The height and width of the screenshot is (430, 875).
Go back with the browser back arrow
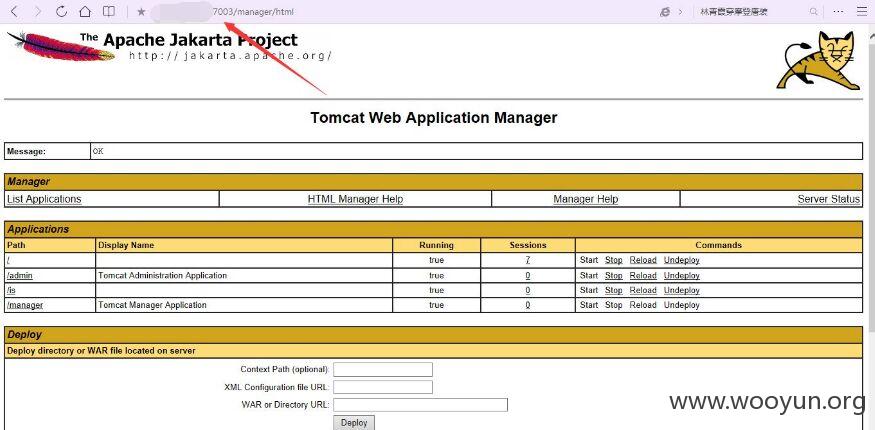coord(14,11)
